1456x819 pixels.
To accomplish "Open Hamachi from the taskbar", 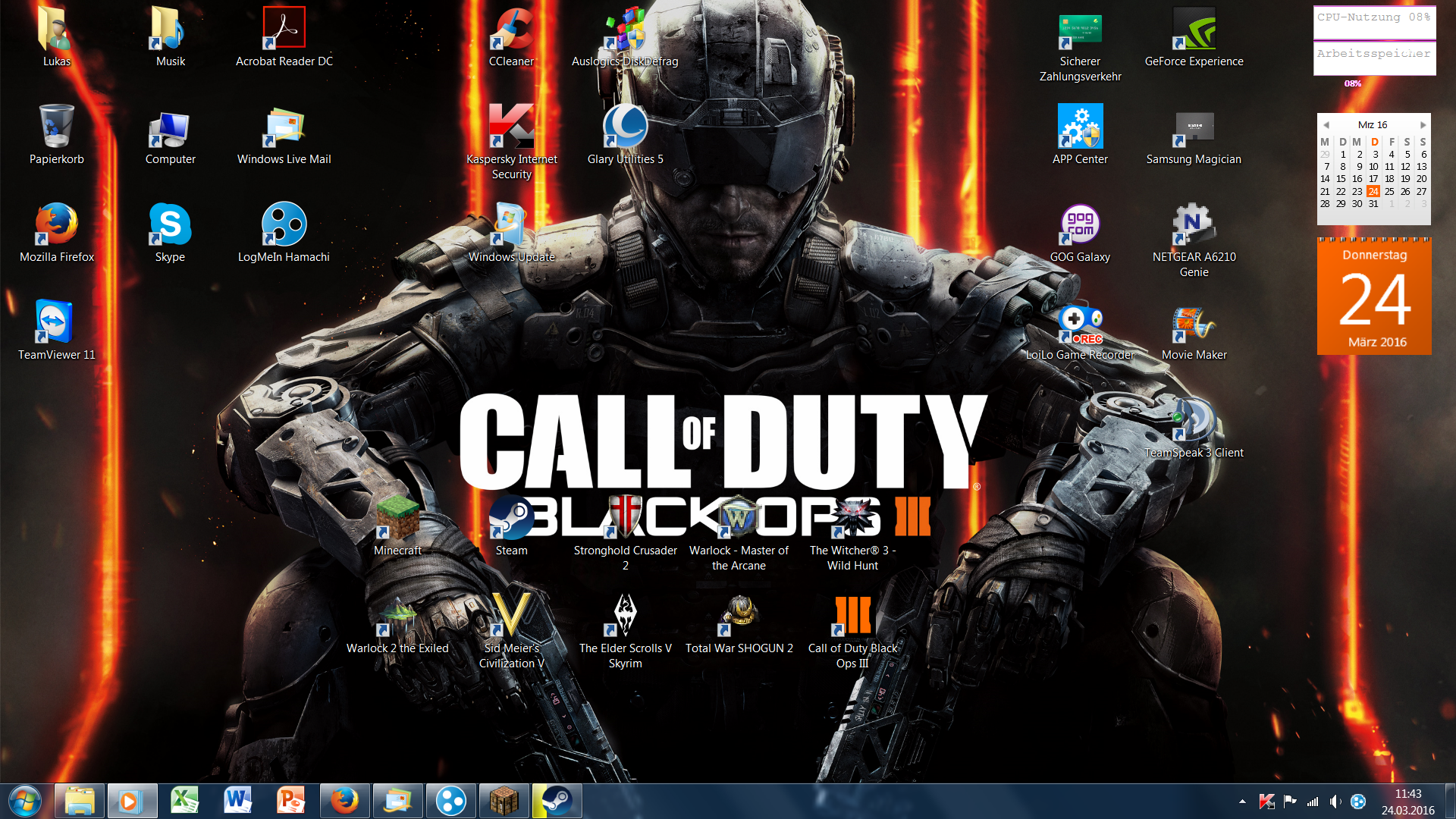I will pos(450,801).
